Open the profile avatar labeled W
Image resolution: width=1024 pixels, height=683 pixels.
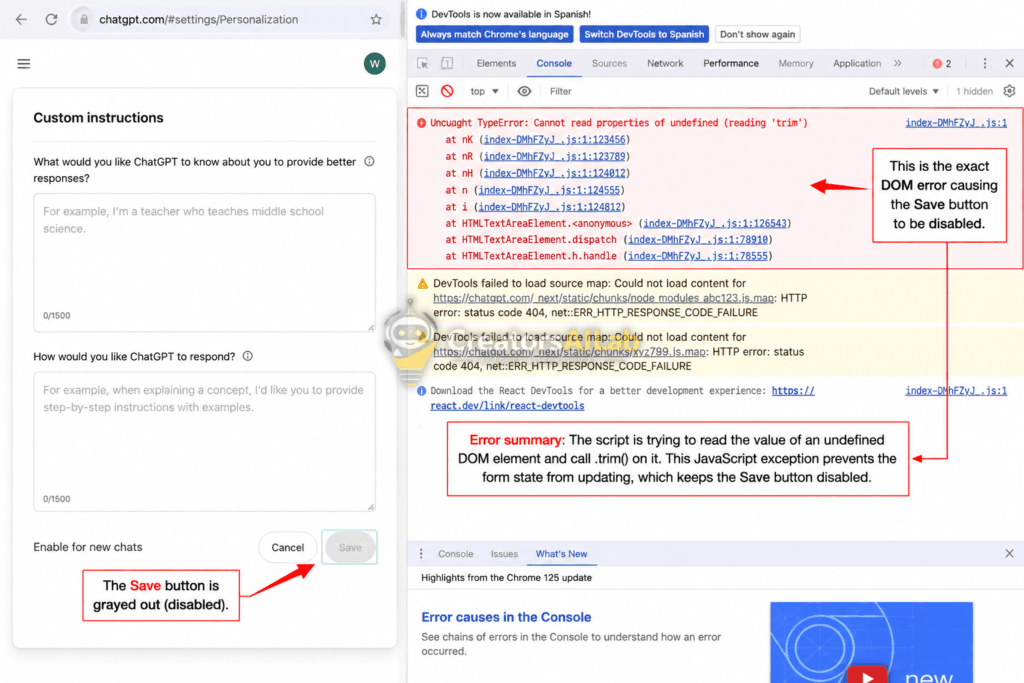374,63
